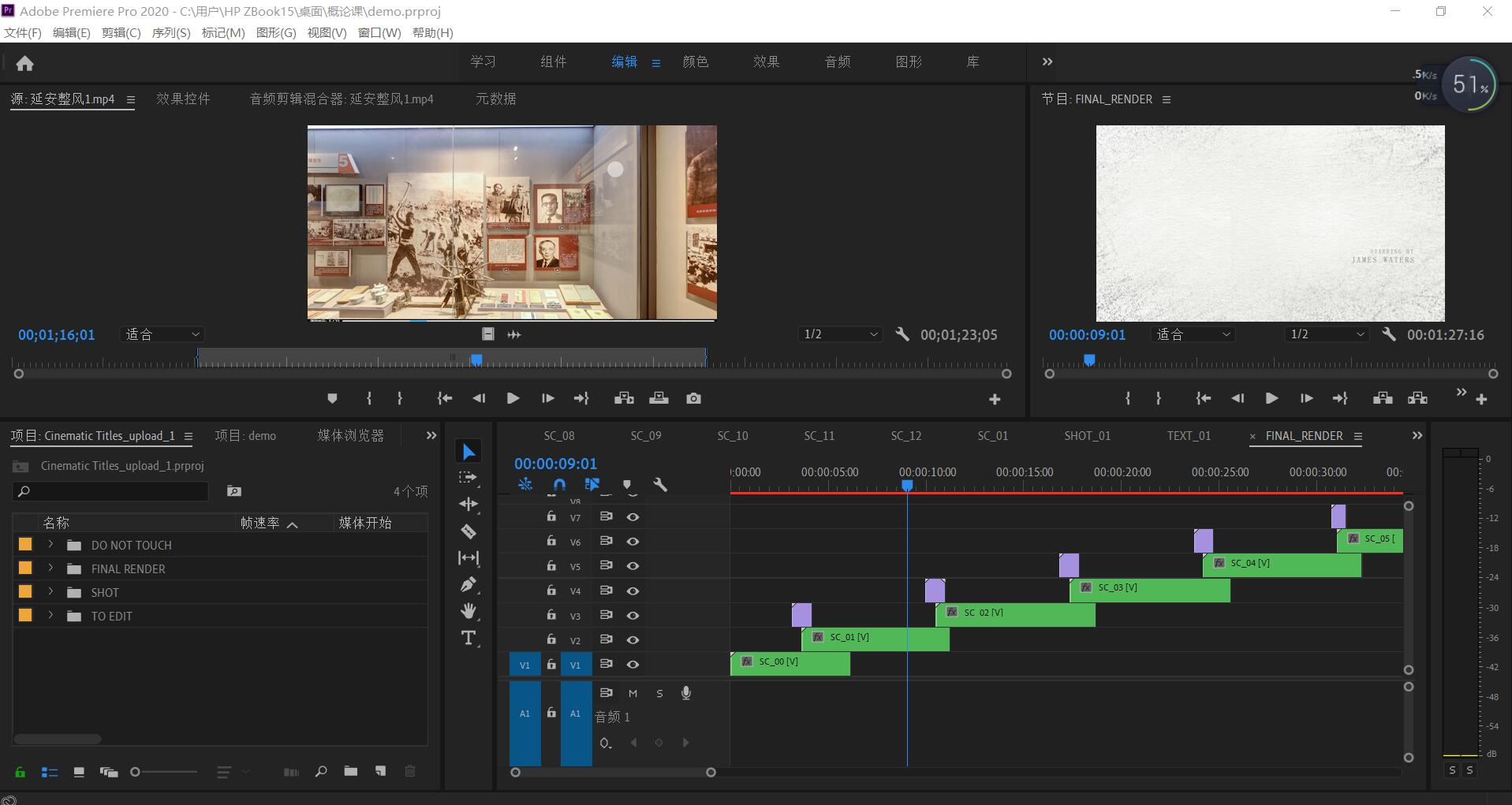Select the Track Select Forward tool

coord(469,478)
